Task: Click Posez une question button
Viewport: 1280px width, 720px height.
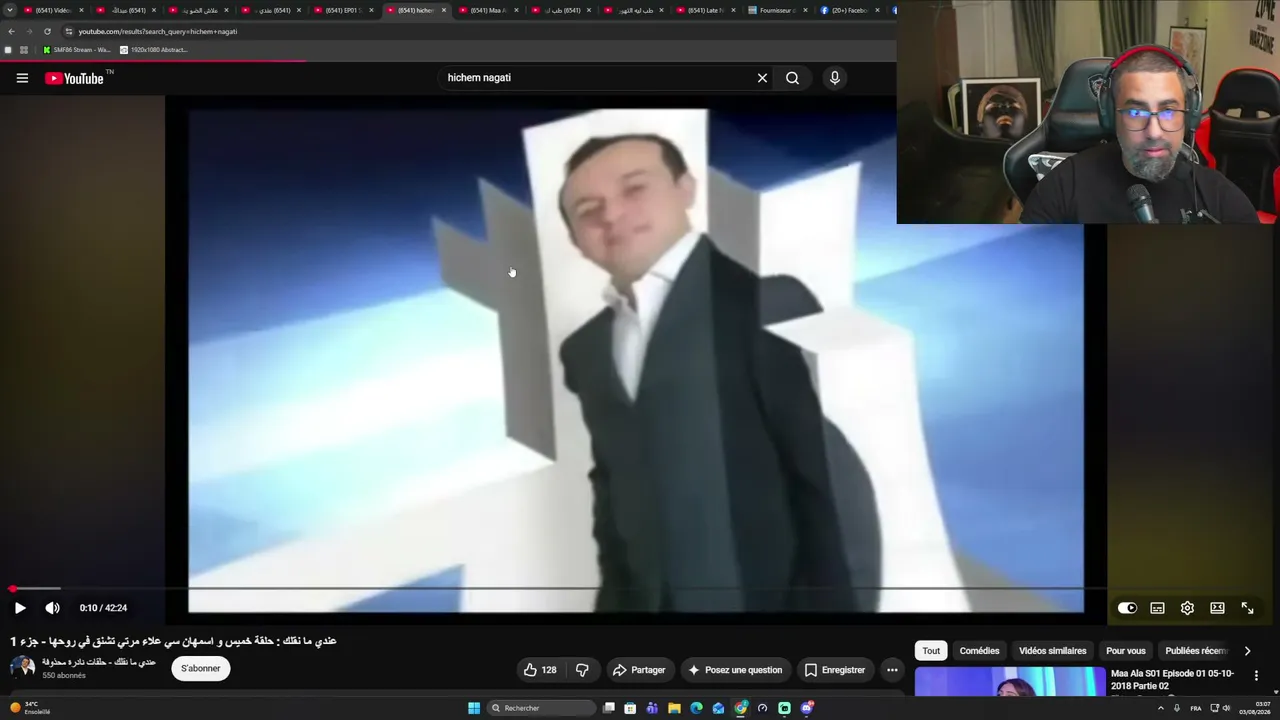Action: click(x=735, y=670)
